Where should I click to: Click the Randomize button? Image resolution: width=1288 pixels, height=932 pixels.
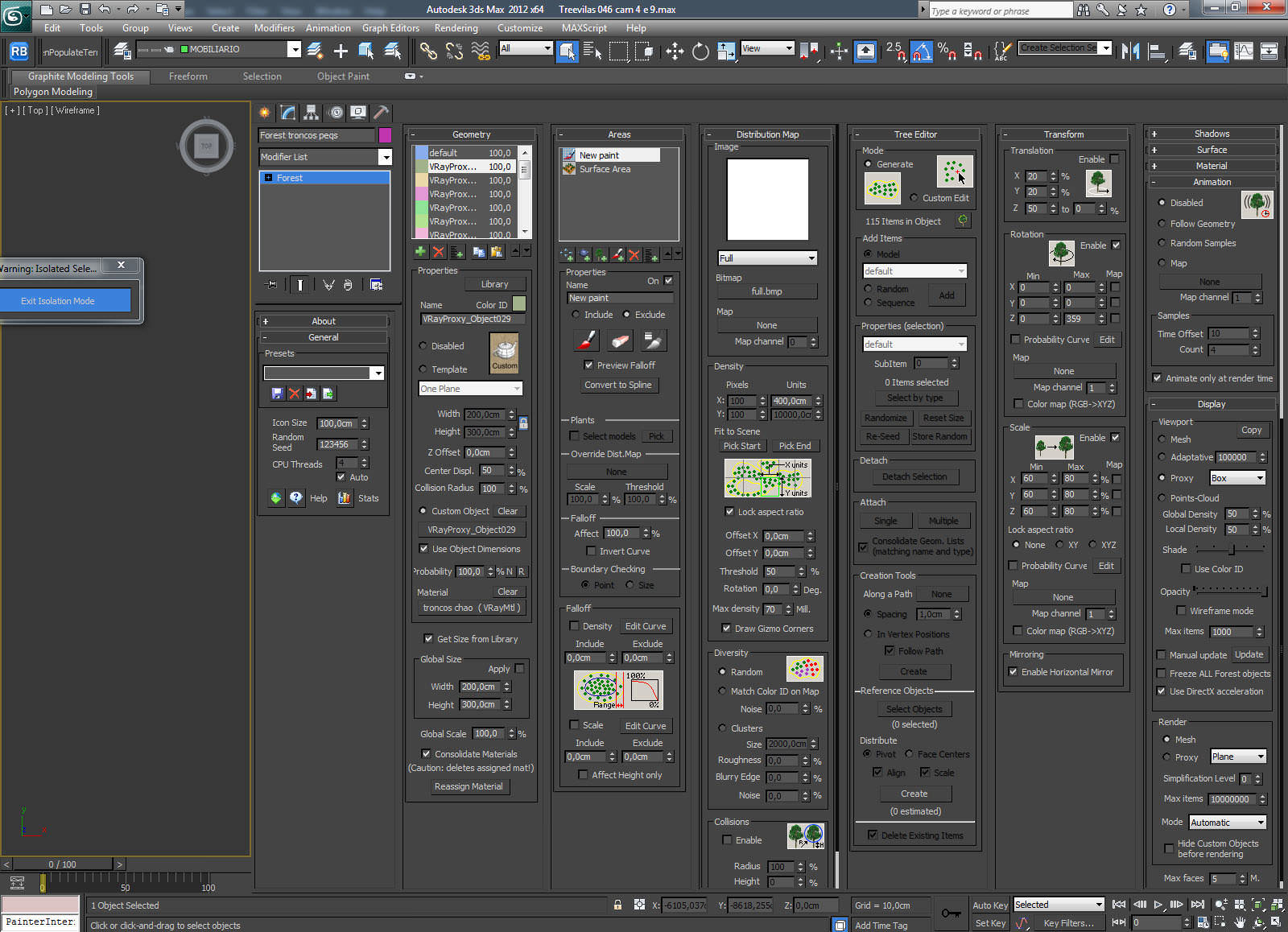tap(885, 418)
